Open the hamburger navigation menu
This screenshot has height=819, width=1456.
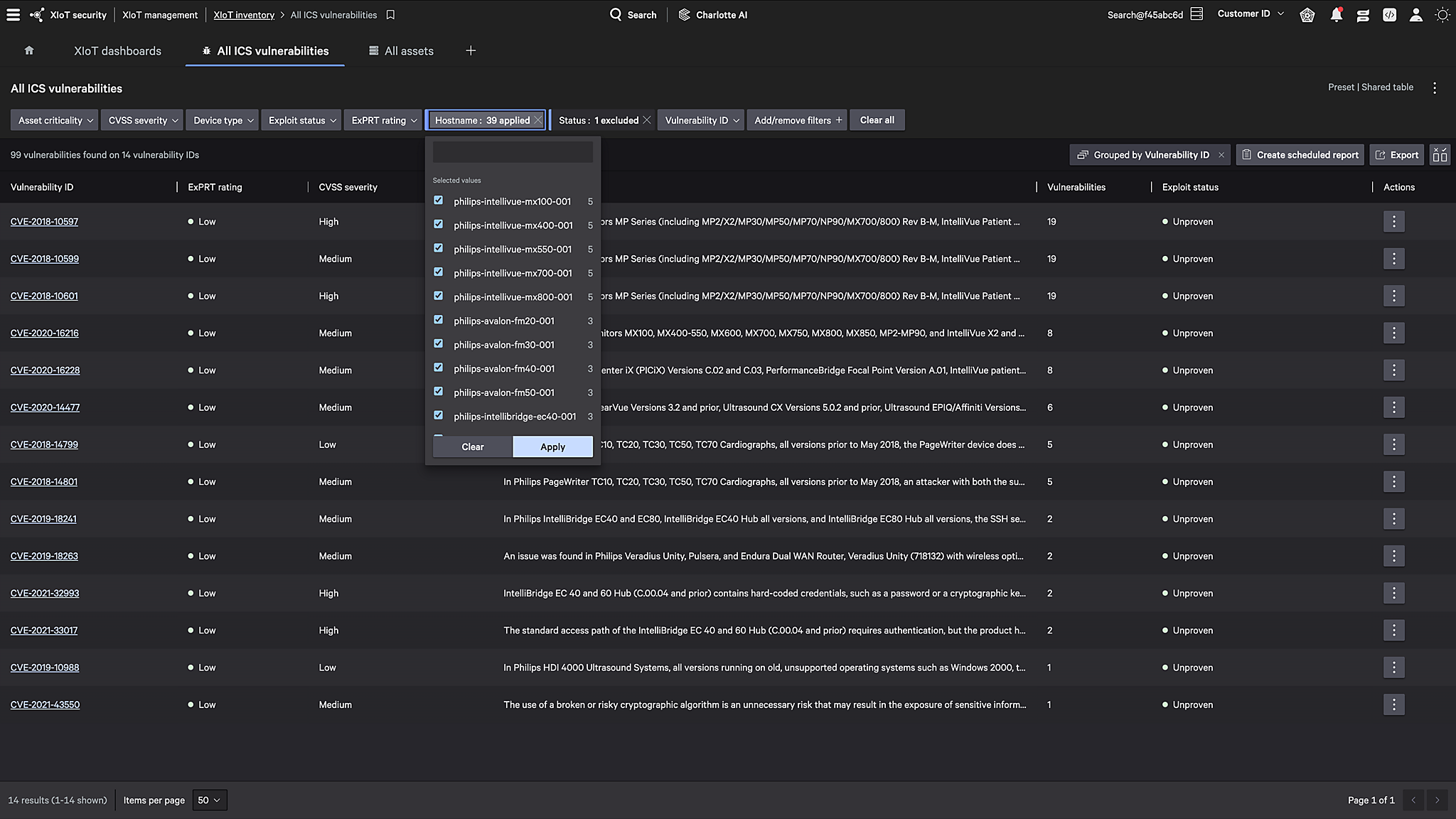pos(13,15)
